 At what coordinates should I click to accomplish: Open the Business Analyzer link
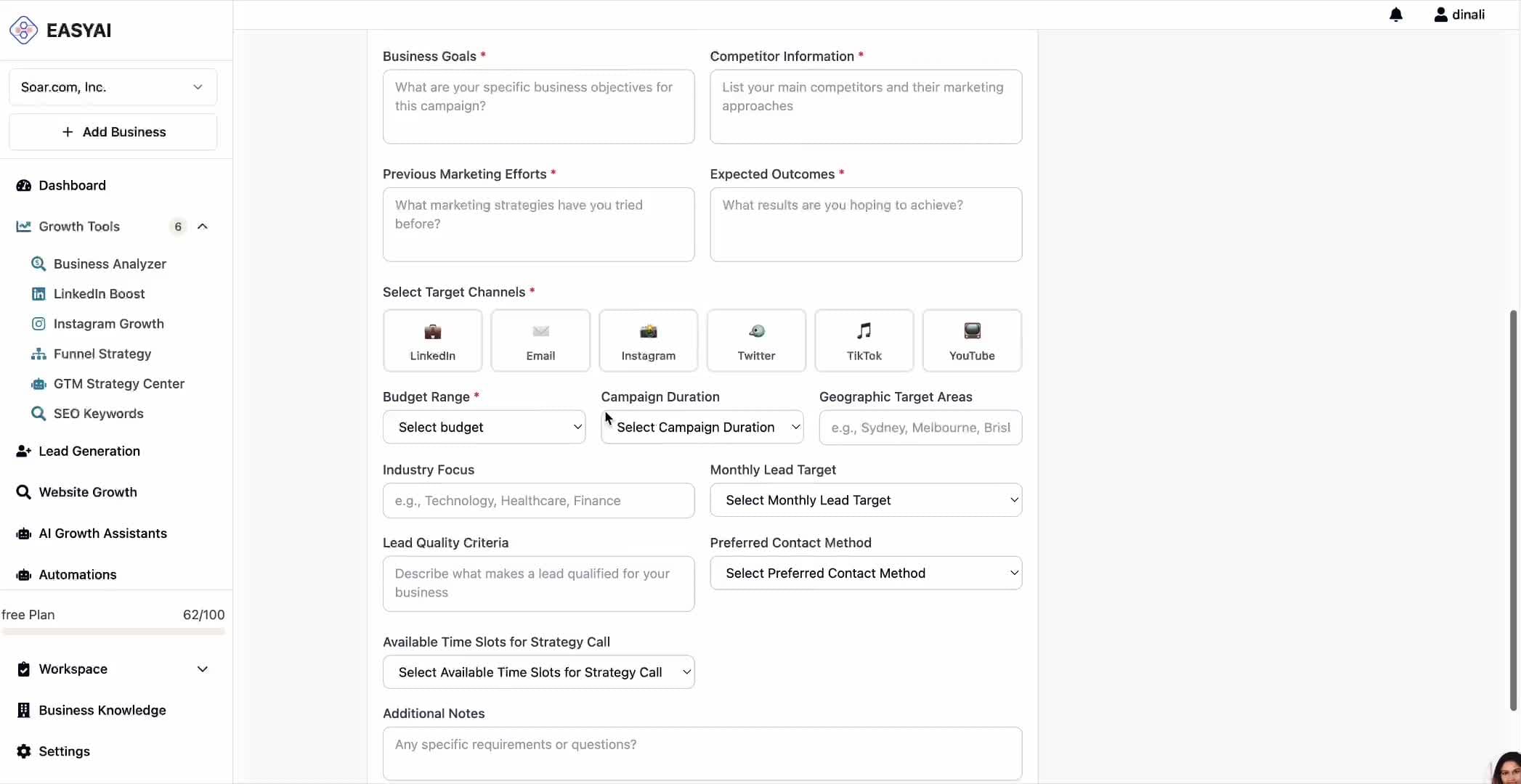pos(110,264)
